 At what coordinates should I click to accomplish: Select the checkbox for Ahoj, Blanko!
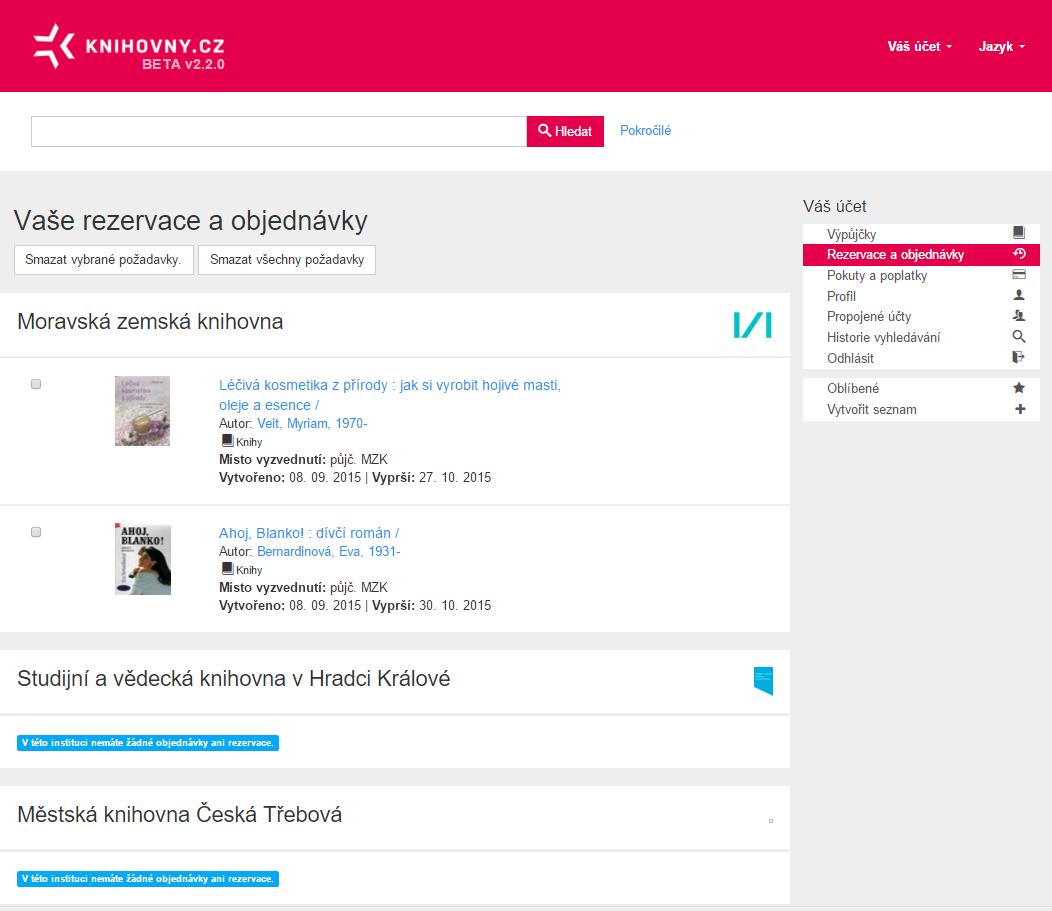36,532
